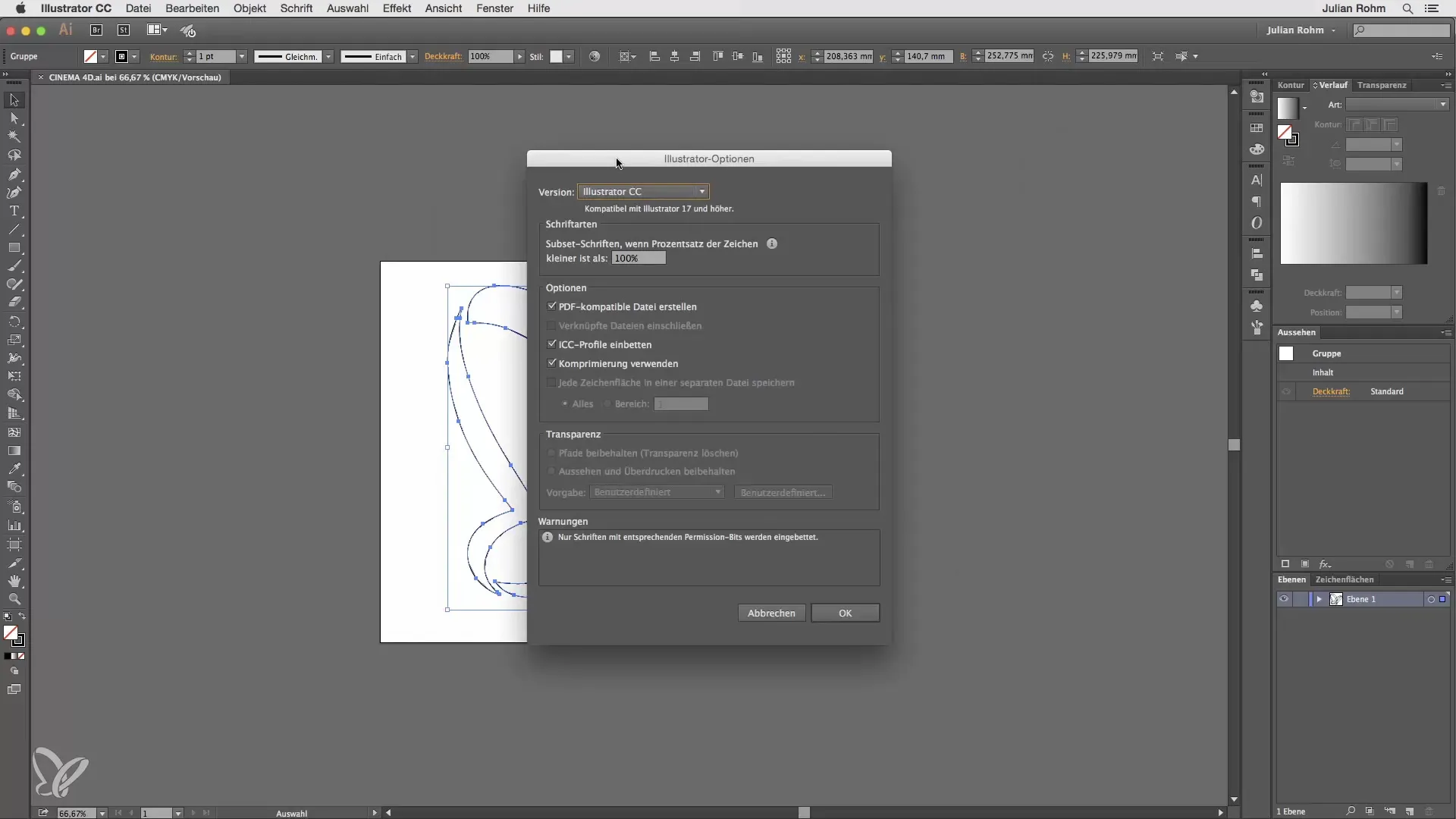
Task: Open the Gleichm. stroke profile dropdown
Action: (328, 56)
